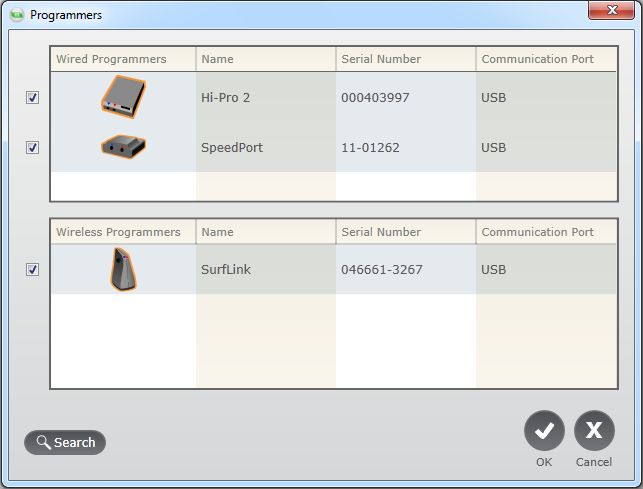The height and width of the screenshot is (489, 643).
Task: Click wireless table Serial Number header
Action: pyautogui.click(x=406, y=232)
